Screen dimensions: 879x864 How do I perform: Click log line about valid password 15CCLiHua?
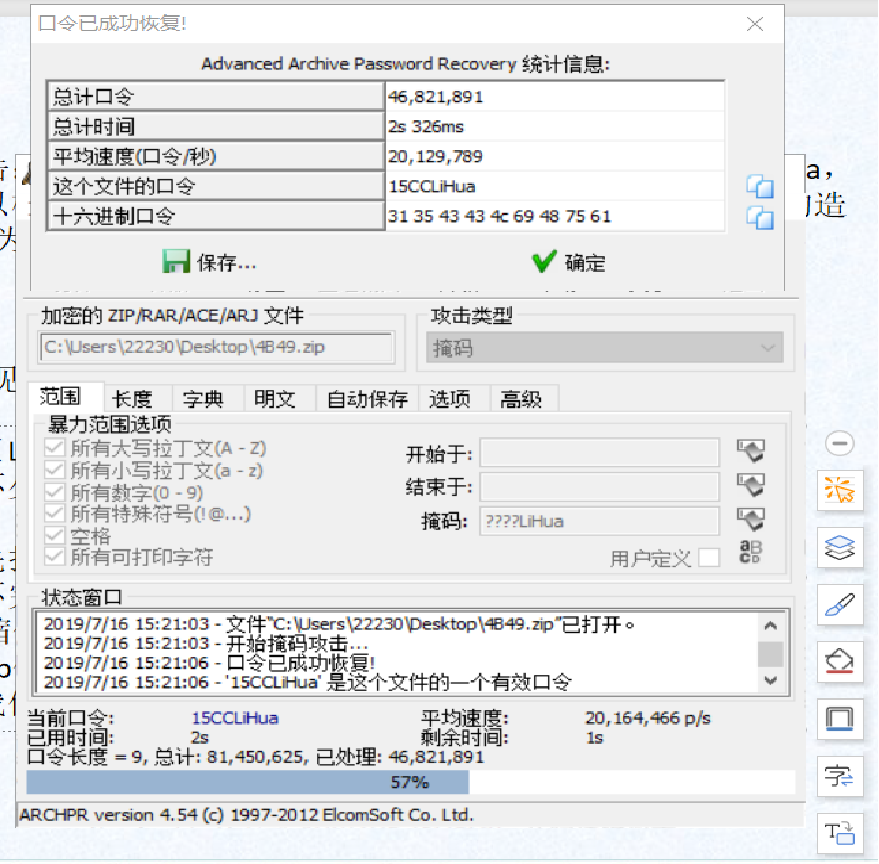pyautogui.click(x=307, y=682)
